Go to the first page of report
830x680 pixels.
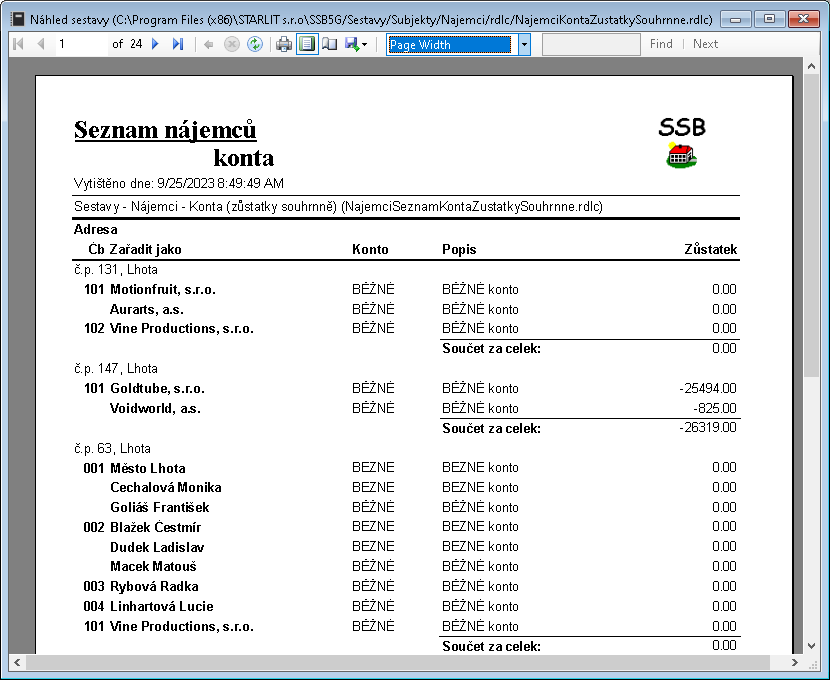point(18,44)
